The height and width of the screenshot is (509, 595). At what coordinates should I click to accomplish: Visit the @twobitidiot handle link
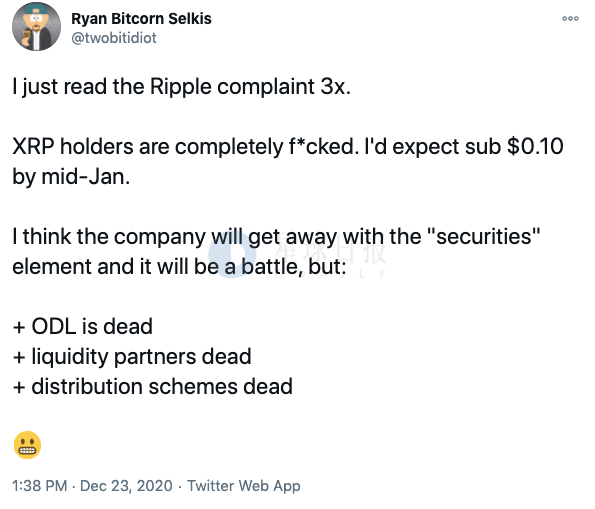114,38
